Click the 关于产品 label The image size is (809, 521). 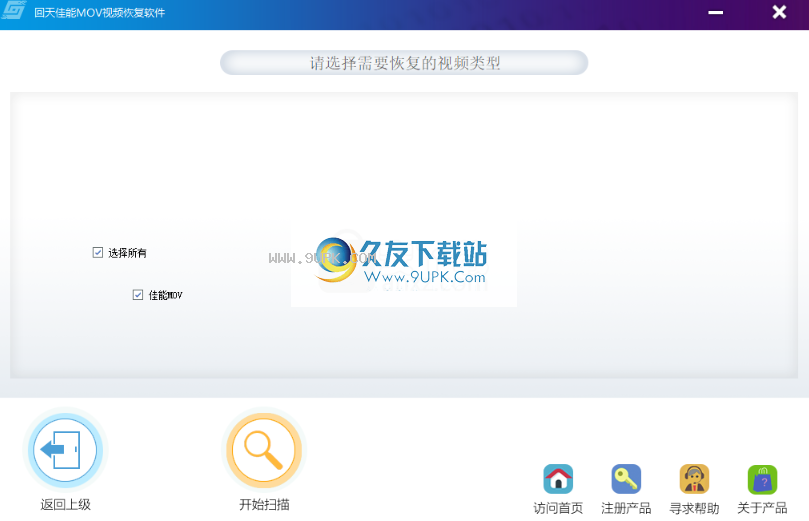(x=762, y=508)
